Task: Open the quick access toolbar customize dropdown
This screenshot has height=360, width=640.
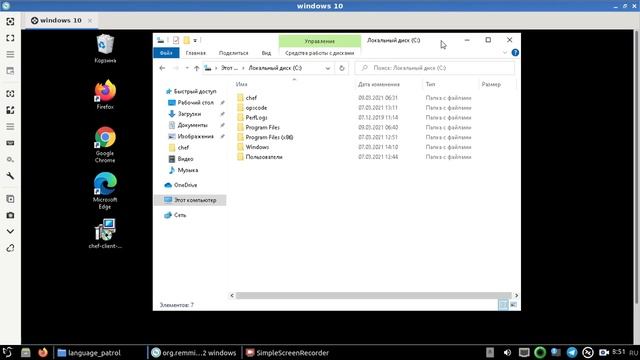Action: 195,40
